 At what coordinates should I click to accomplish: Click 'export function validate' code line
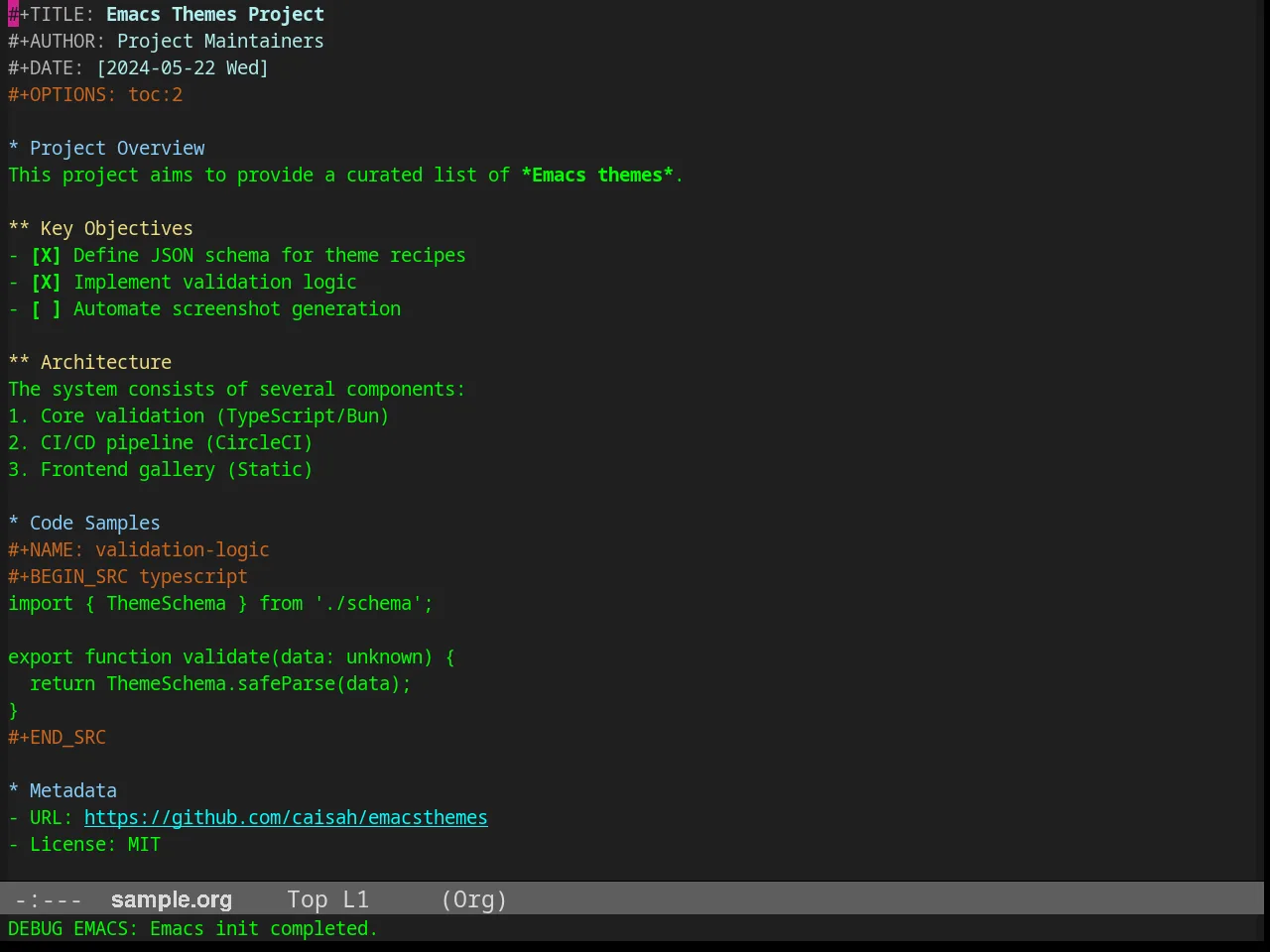coord(231,657)
